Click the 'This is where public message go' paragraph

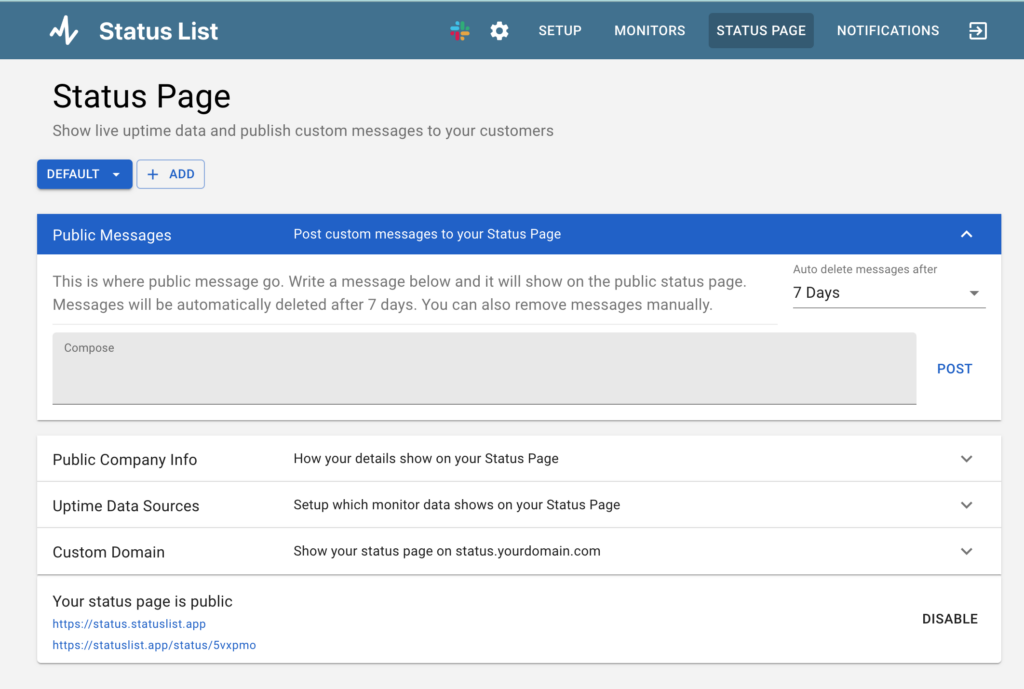point(400,293)
